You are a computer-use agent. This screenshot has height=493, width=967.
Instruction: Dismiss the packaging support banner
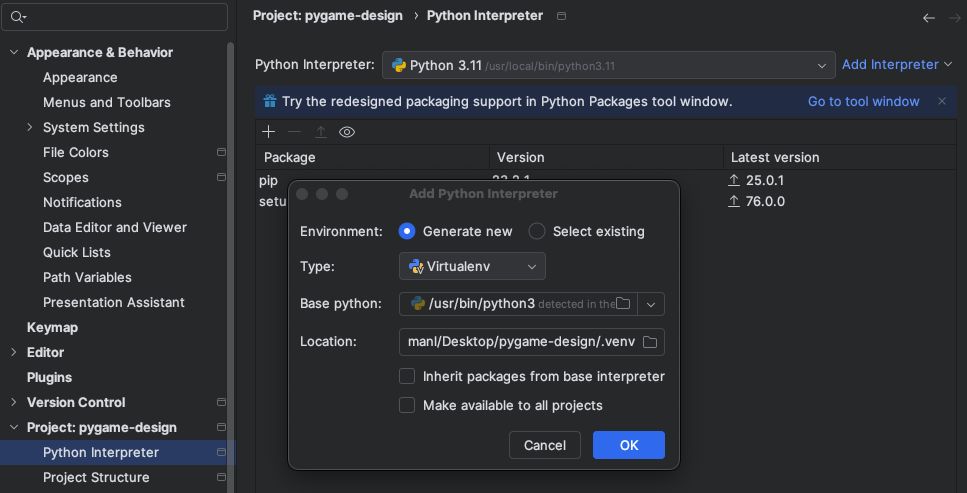941,101
